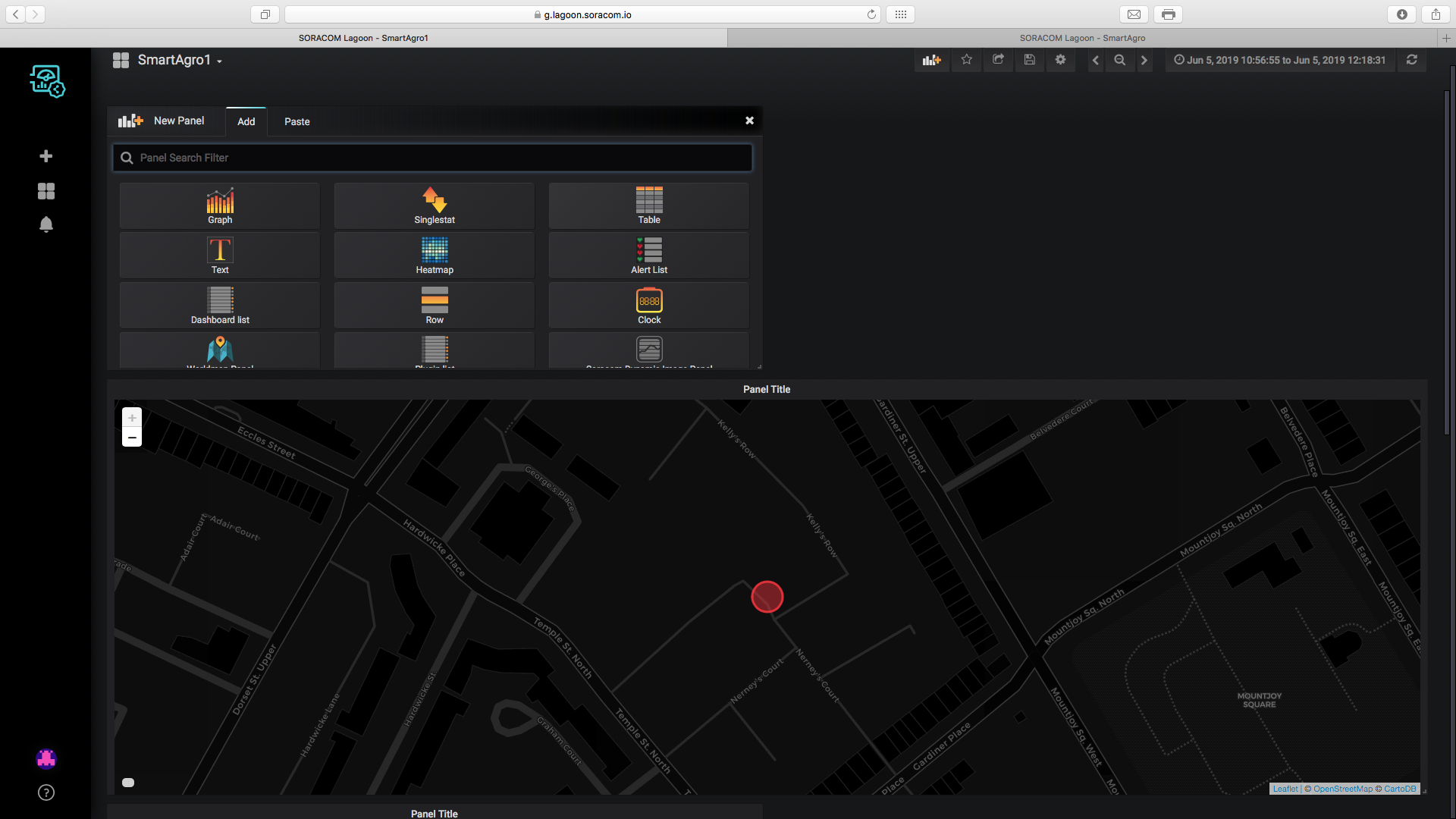Zoom out the map view
Viewport: 1456px width, 819px height.
coord(132,438)
